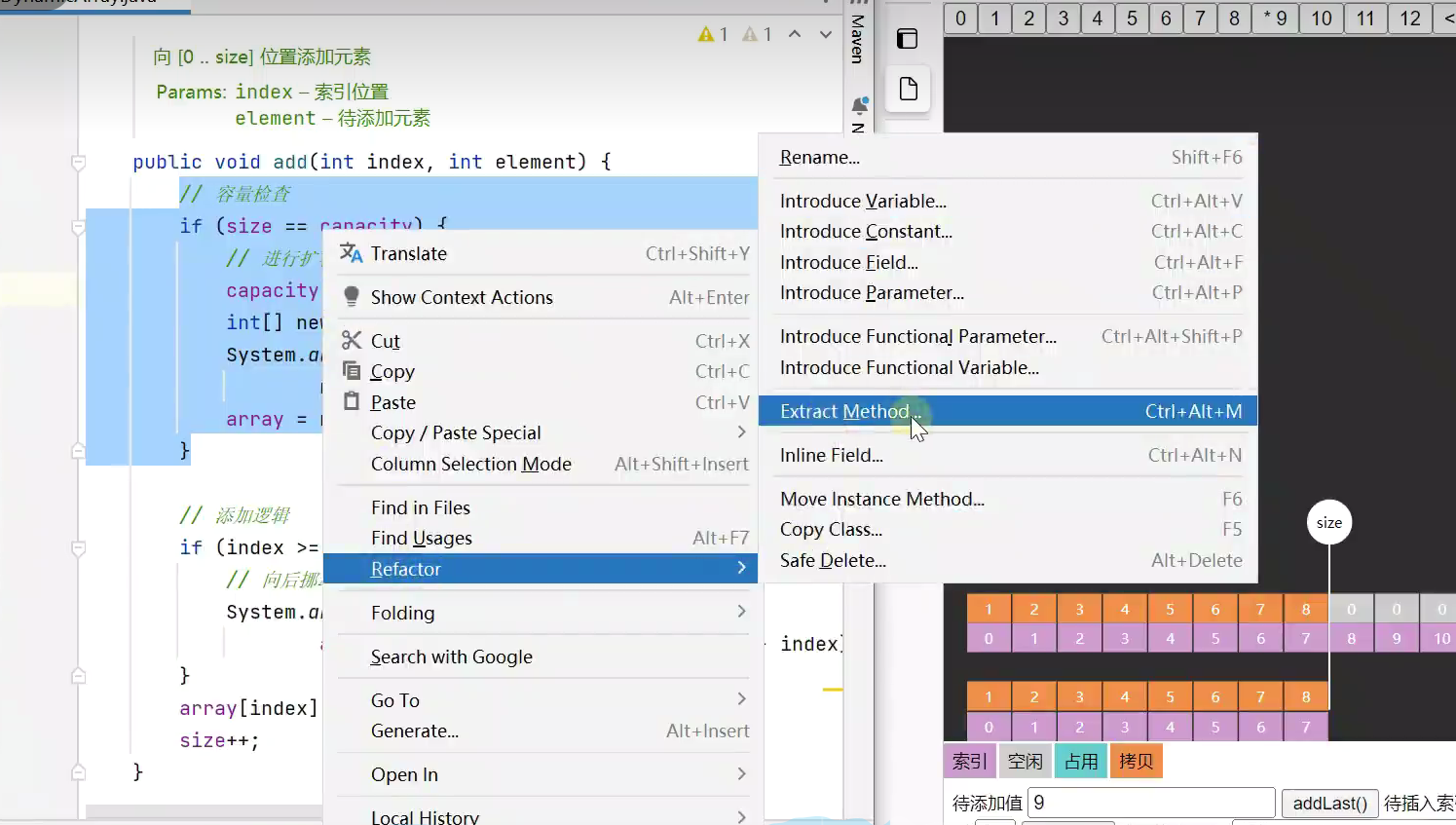Click fold-end marker at add method's closing brace
The width and height of the screenshot is (1456, 825).
[x=79, y=772]
